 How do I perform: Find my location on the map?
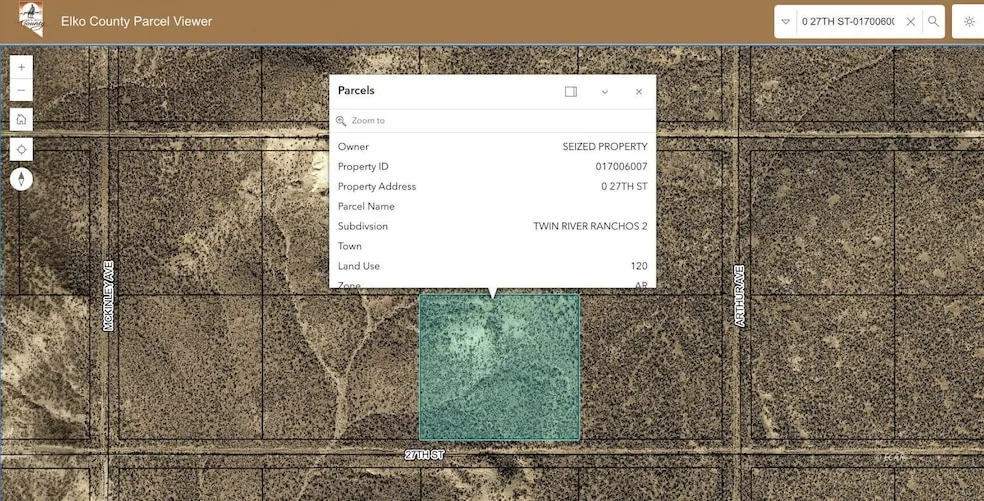(21, 149)
